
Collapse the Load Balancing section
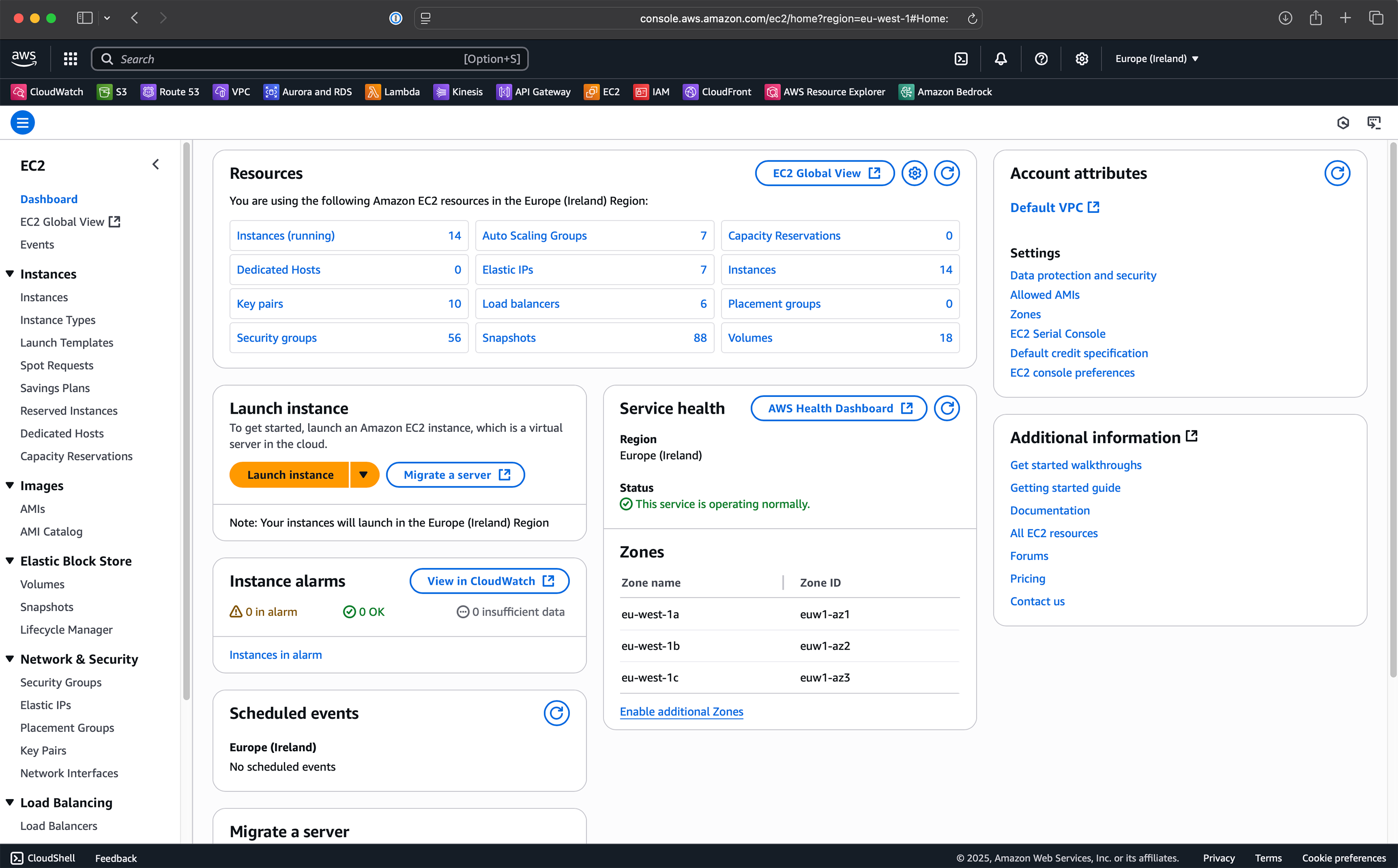coord(10,803)
